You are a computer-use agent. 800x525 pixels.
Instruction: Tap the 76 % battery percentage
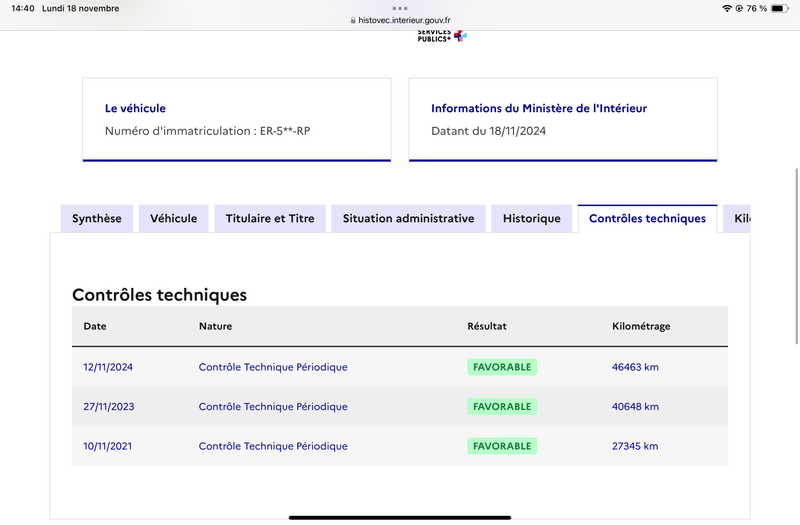[757, 8]
